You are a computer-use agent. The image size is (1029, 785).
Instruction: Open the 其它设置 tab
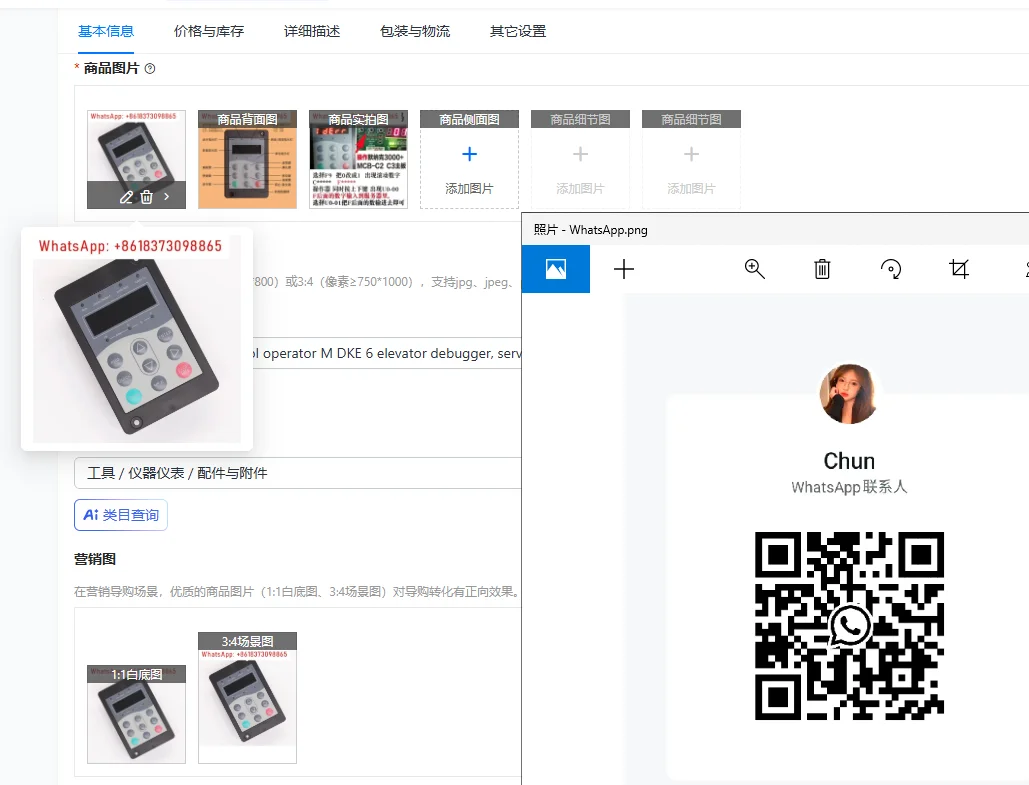tap(518, 31)
